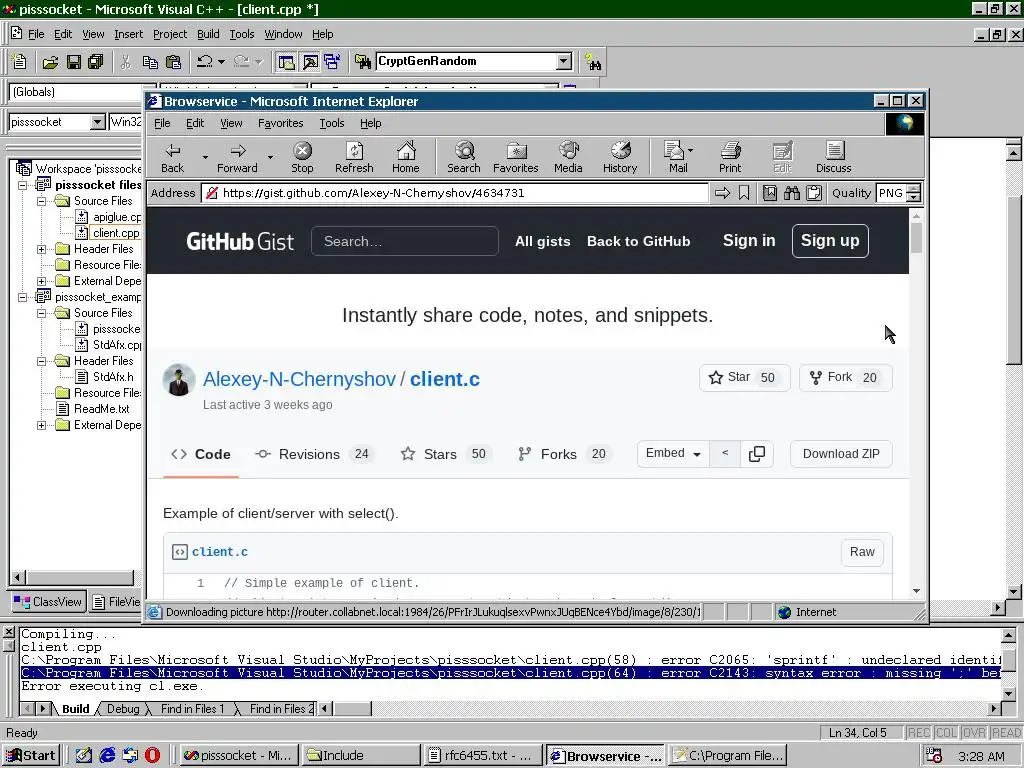This screenshot has height=768, width=1024.
Task: Open the Window menu in Visual C++
Action: [283, 34]
